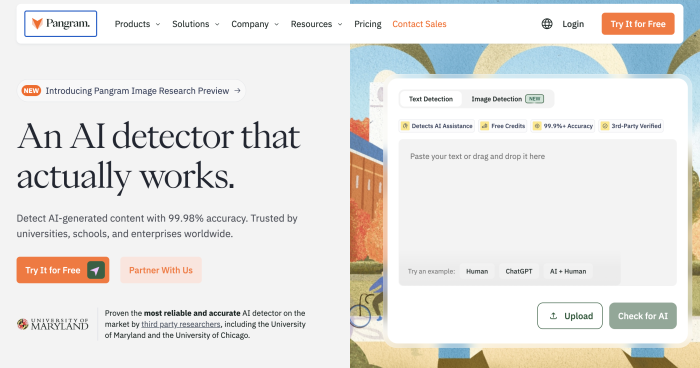Viewport: 700px width, 368px height.
Task: Click the Contact Sales link
Action: (419, 24)
